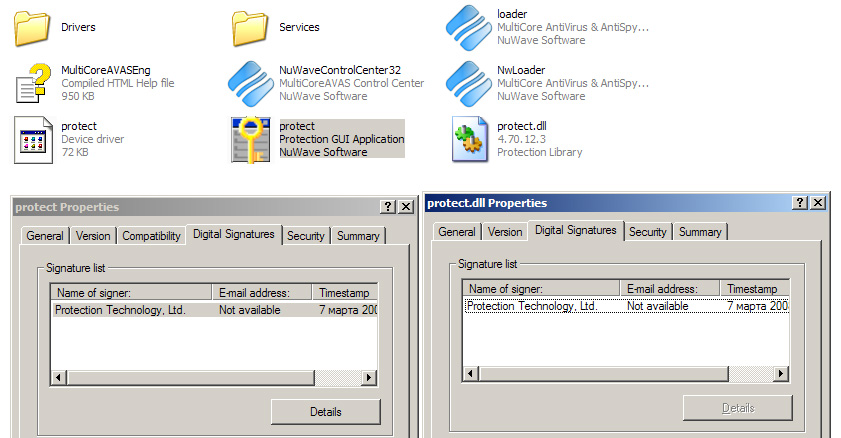This screenshot has width=841, height=438.
Task: Click 'Not available' cell in protect Properties
Action: (x=249, y=310)
